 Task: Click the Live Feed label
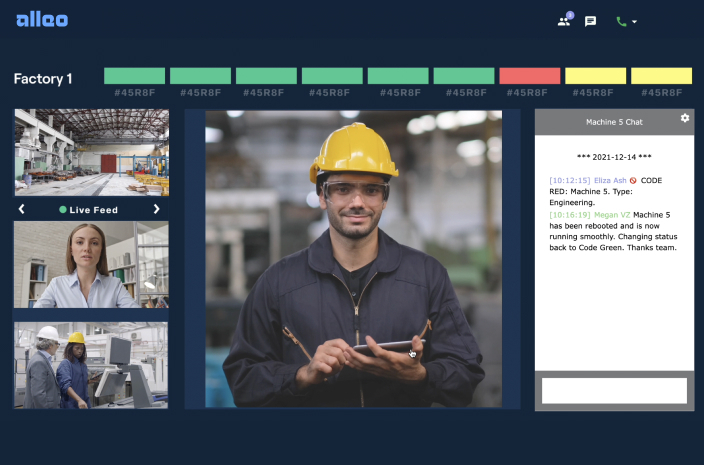click(x=93, y=210)
